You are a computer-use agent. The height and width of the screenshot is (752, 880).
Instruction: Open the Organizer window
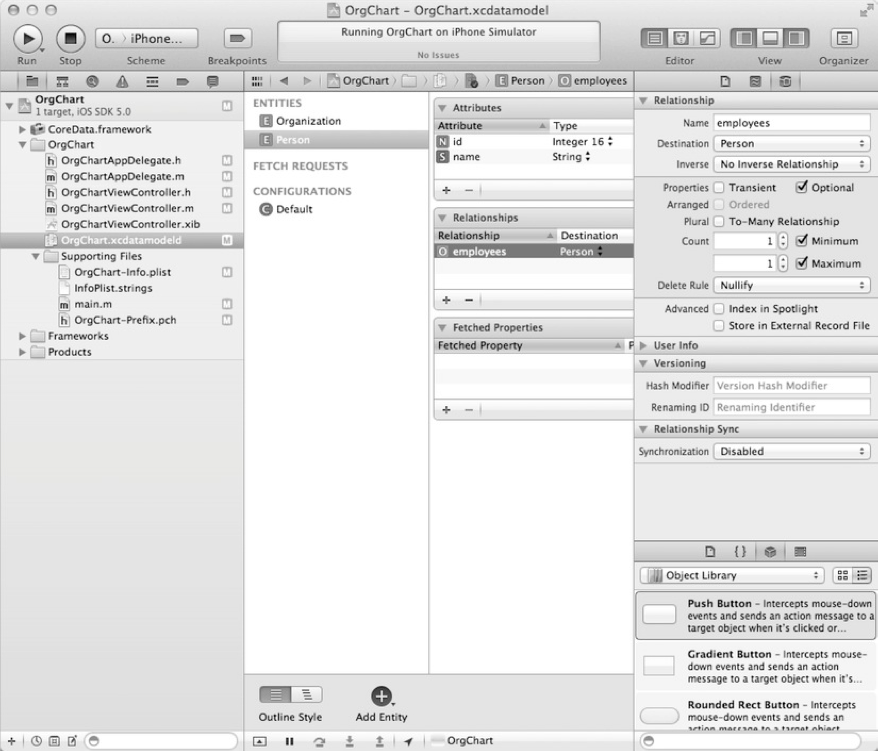click(844, 38)
